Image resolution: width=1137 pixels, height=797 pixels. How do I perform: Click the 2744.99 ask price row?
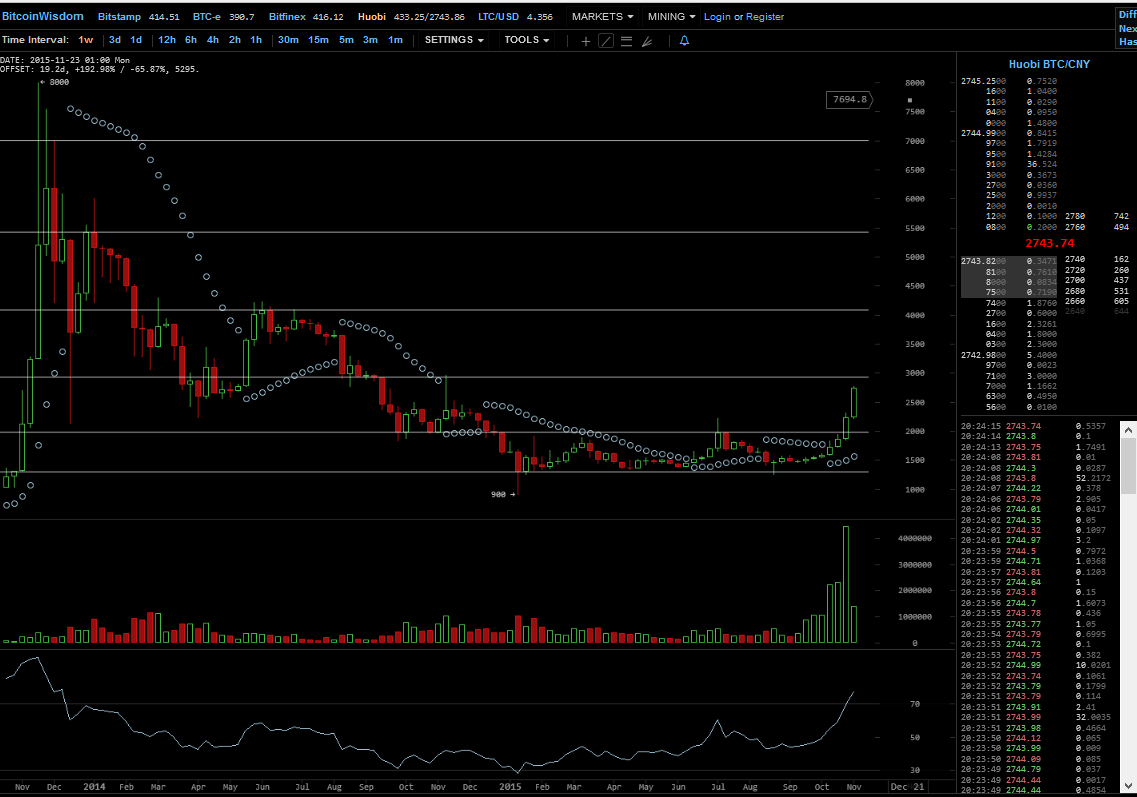click(1009, 133)
